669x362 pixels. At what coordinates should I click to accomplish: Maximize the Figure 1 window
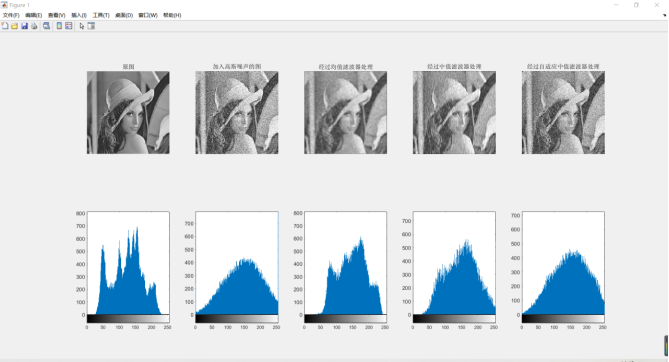(636, 5)
